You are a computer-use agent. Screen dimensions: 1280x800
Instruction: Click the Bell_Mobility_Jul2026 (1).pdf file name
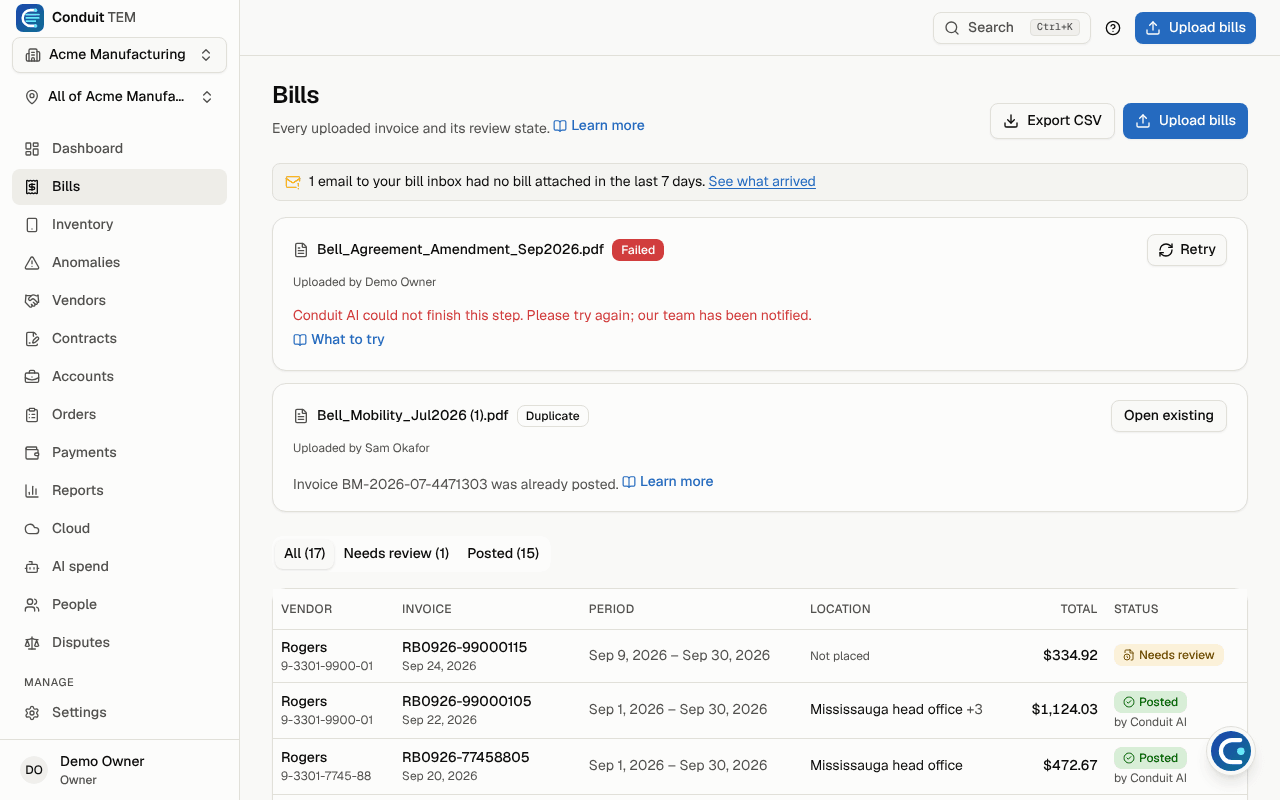(413, 416)
